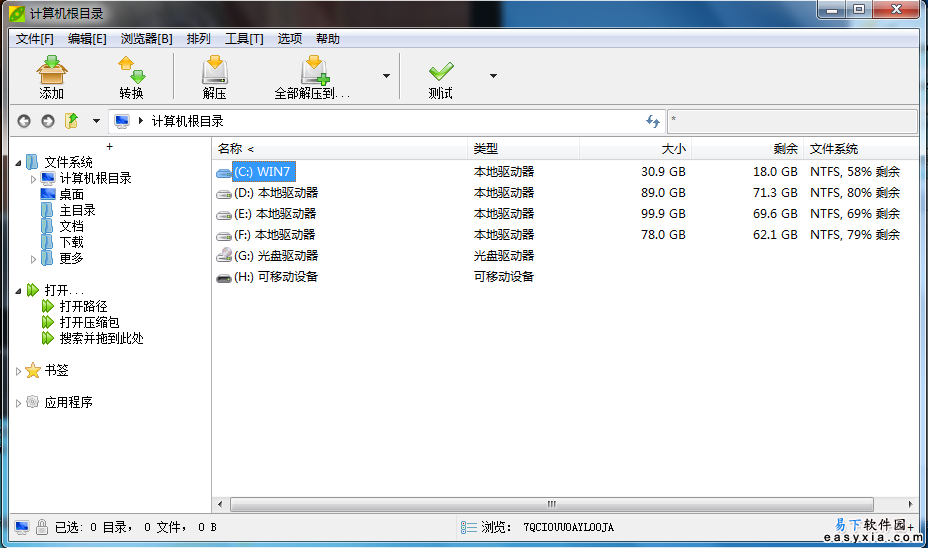This screenshot has height=548, width=928.
Task: Click the (G:) optical drive disc icon
Action: coord(224,255)
